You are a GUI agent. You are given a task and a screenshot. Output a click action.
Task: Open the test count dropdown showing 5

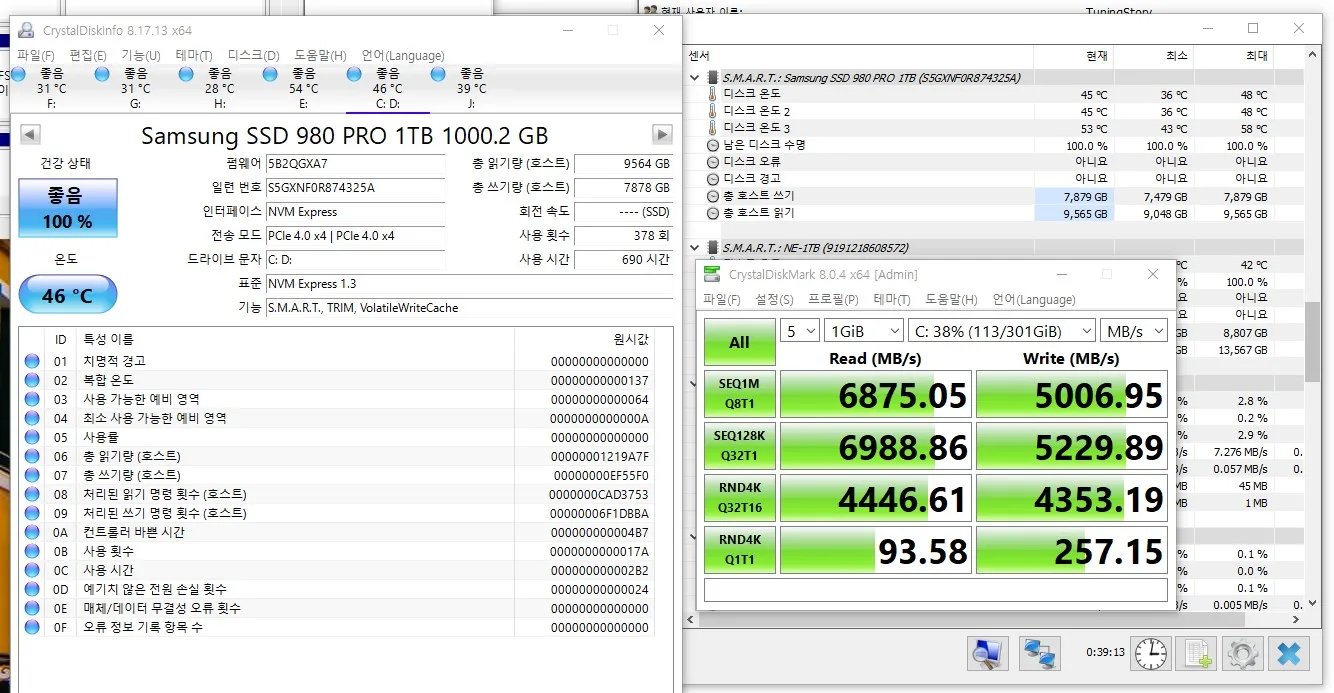click(x=799, y=330)
